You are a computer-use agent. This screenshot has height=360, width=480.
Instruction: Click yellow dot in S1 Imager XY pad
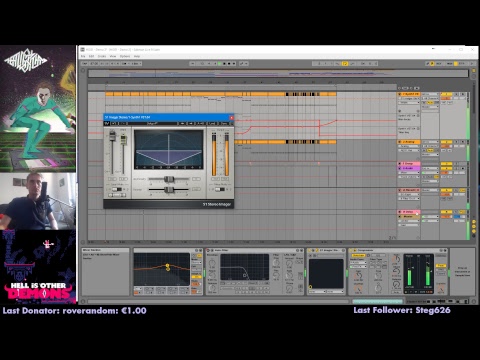click(x=311, y=287)
